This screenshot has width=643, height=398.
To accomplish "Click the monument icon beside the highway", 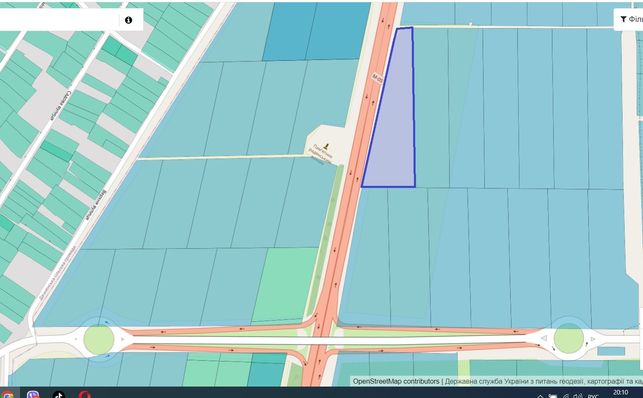I will pyautogui.click(x=326, y=146).
